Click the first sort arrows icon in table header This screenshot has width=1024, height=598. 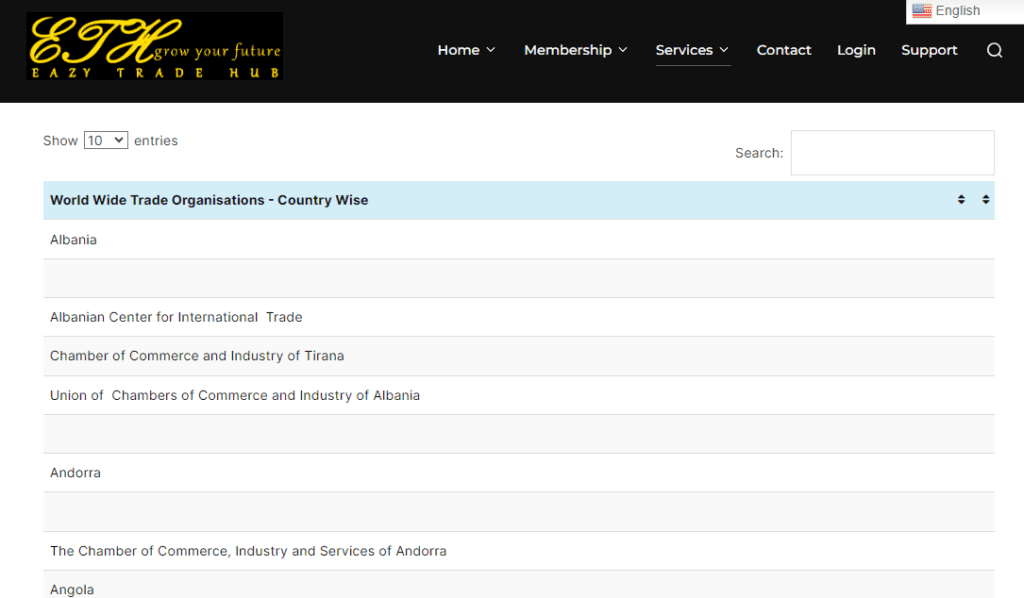coord(961,200)
